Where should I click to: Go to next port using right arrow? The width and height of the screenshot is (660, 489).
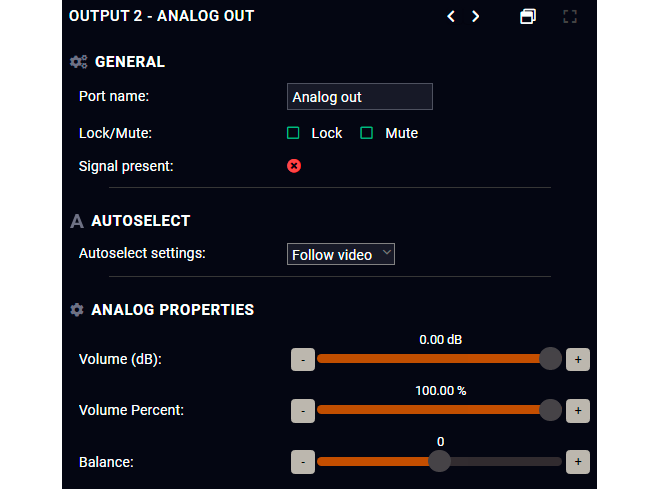pos(476,16)
